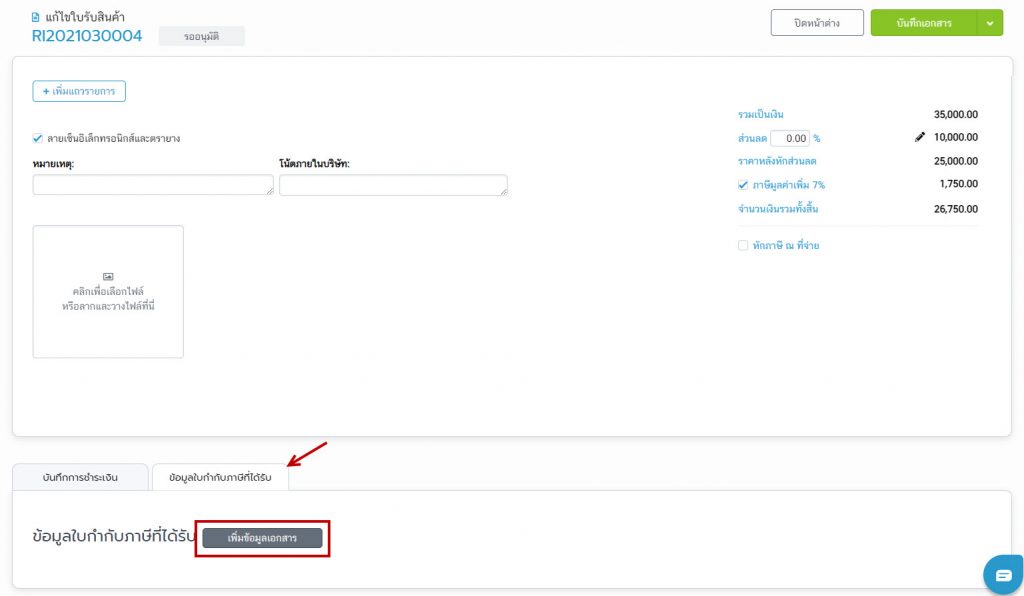Open the chat support bubble

click(1002, 574)
